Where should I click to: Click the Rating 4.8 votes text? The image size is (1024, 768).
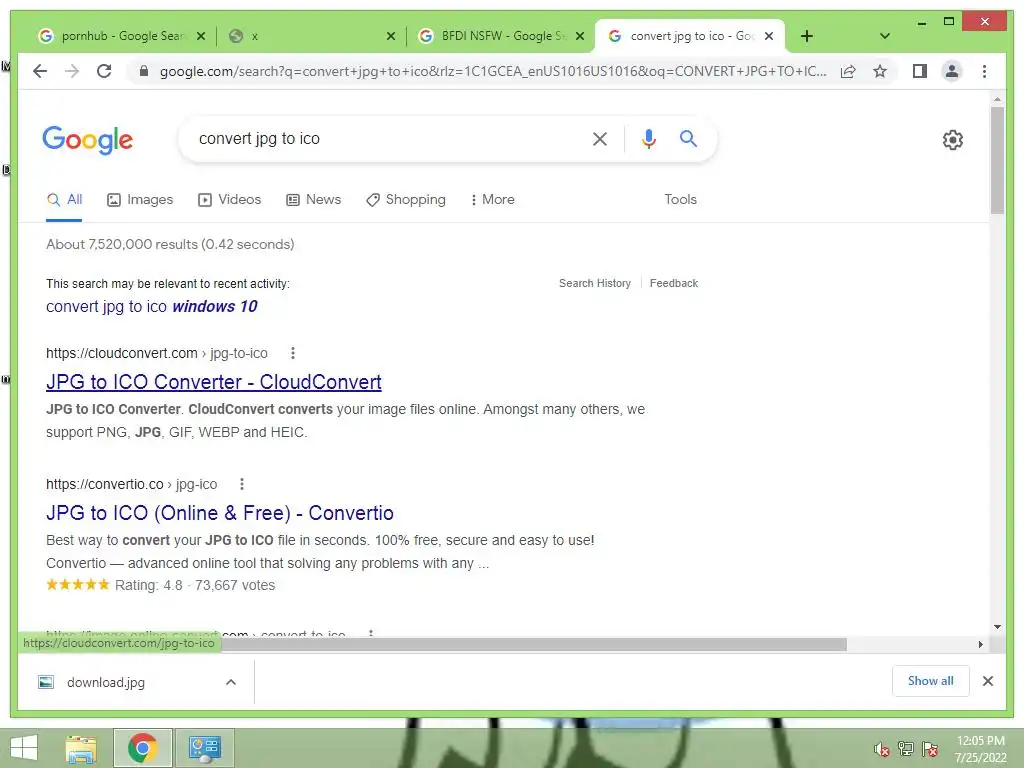[195, 585]
